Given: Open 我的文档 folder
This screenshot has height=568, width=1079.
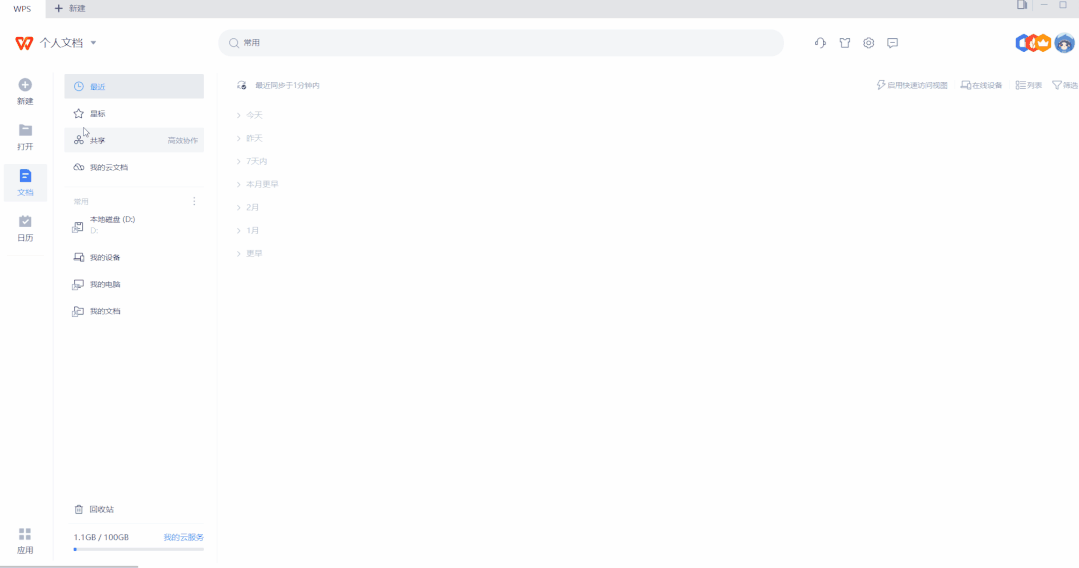Looking at the screenshot, I should coord(134,311).
